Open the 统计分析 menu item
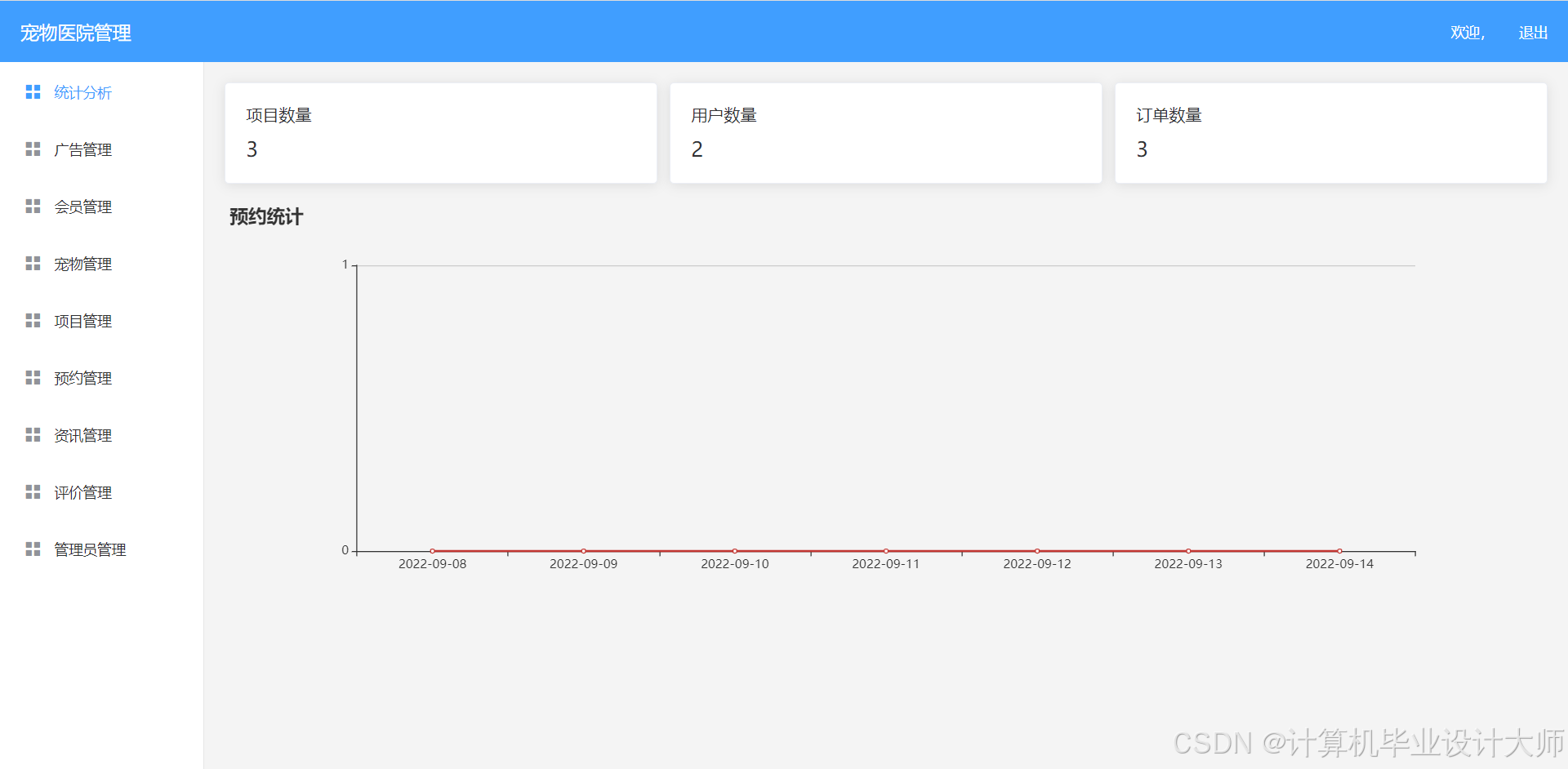The height and width of the screenshot is (769, 1568). [101, 92]
